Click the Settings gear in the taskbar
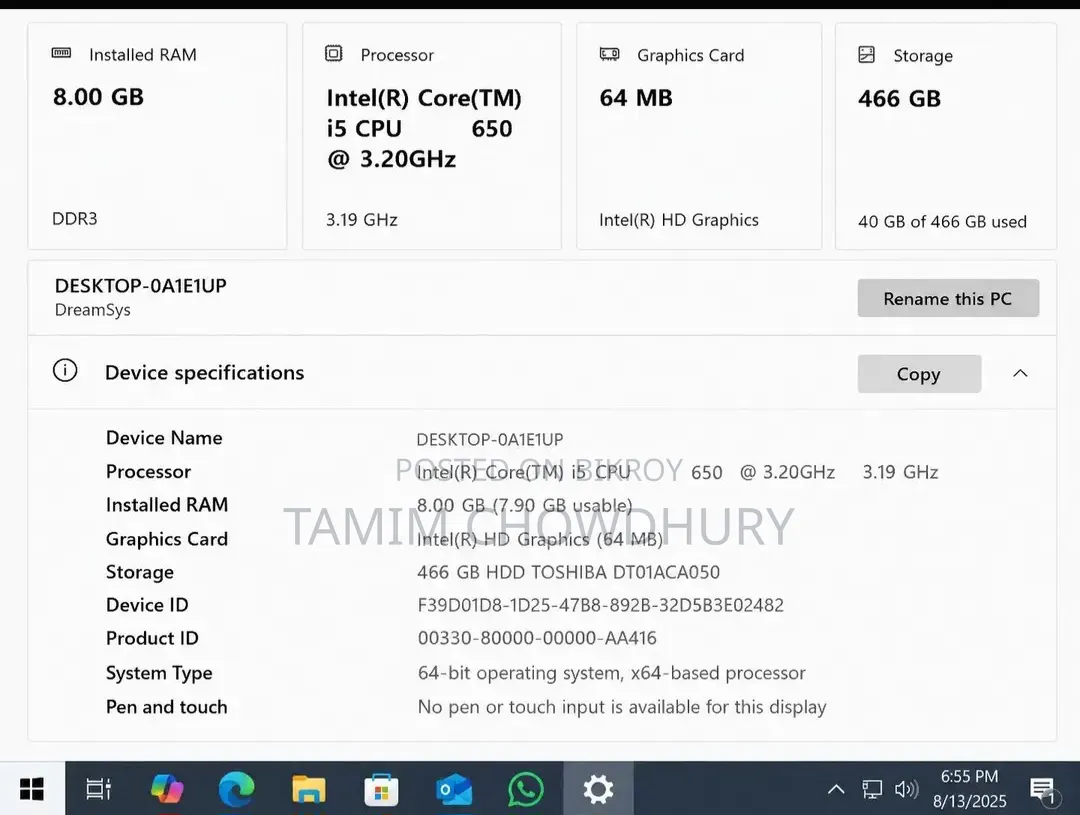This screenshot has width=1080, height=815. click(598, 789)
